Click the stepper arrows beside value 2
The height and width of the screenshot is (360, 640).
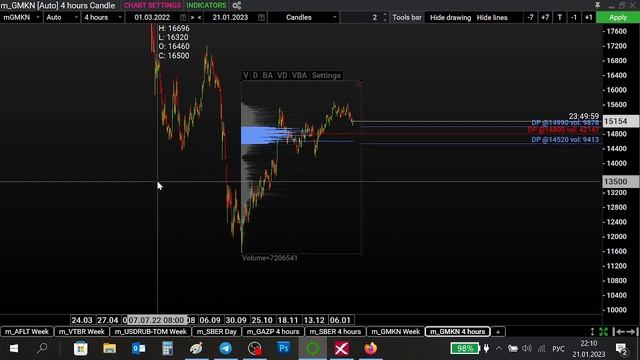click(x=384, y=18)
